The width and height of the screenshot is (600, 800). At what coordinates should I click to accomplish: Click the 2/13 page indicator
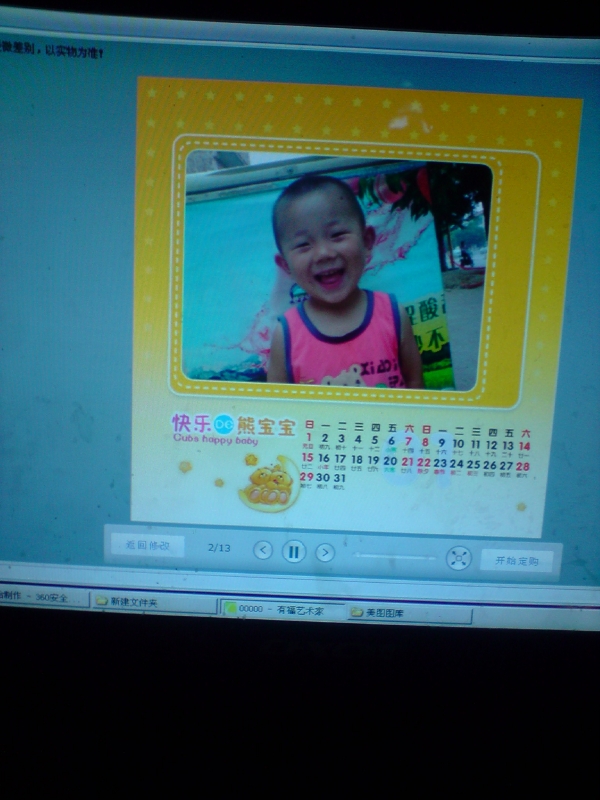point(219,547)
